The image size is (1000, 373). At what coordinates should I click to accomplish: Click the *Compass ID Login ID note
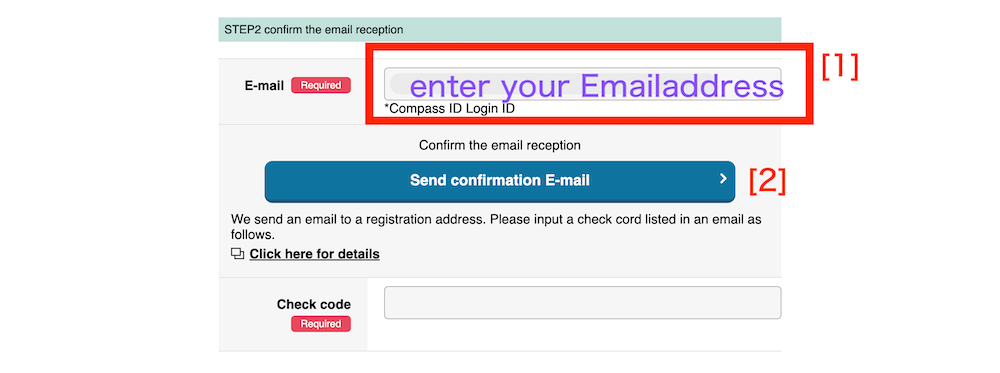click(450, 108)
